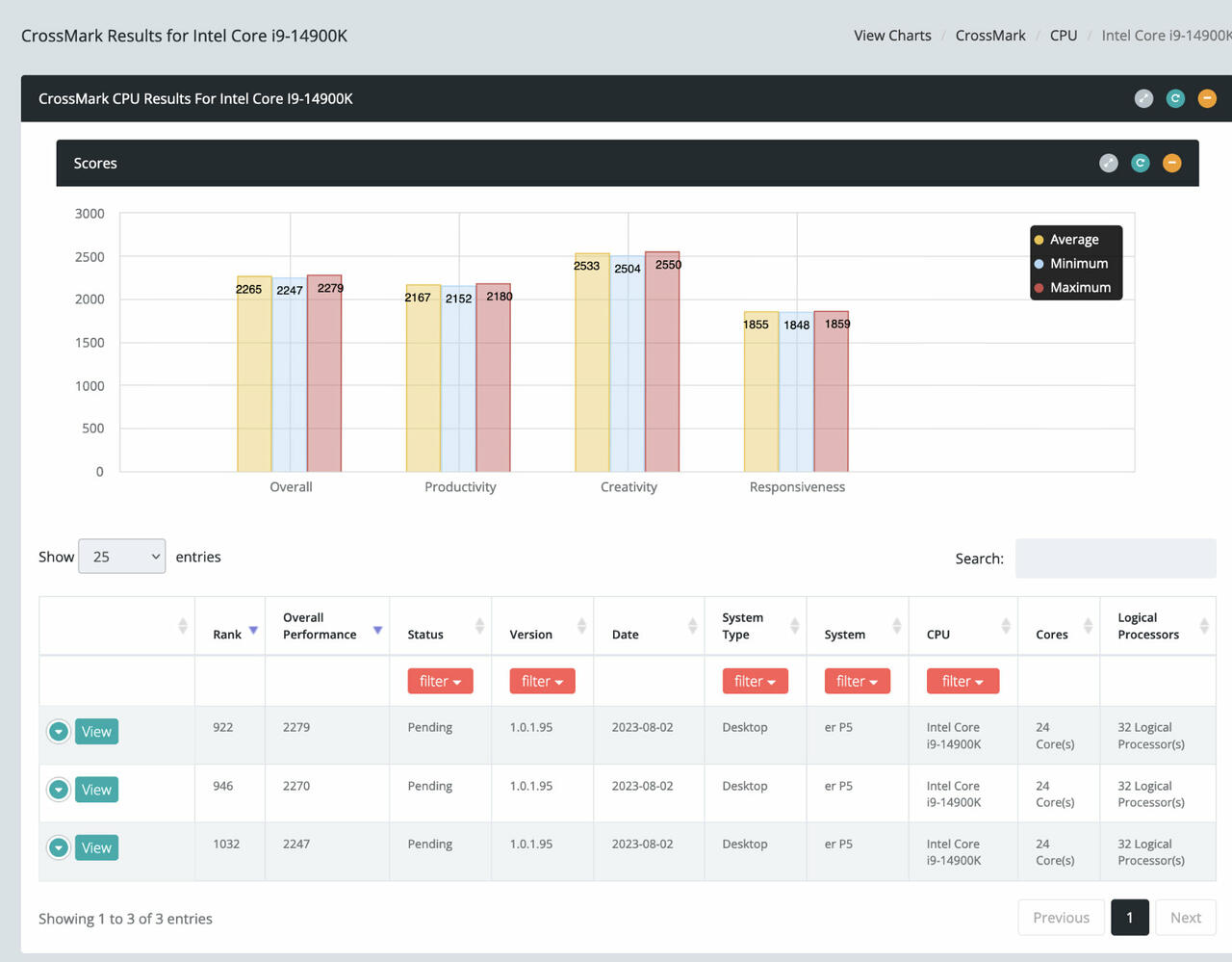Sort table by Version column
1232x962 pixels.
tap(543, 626)
